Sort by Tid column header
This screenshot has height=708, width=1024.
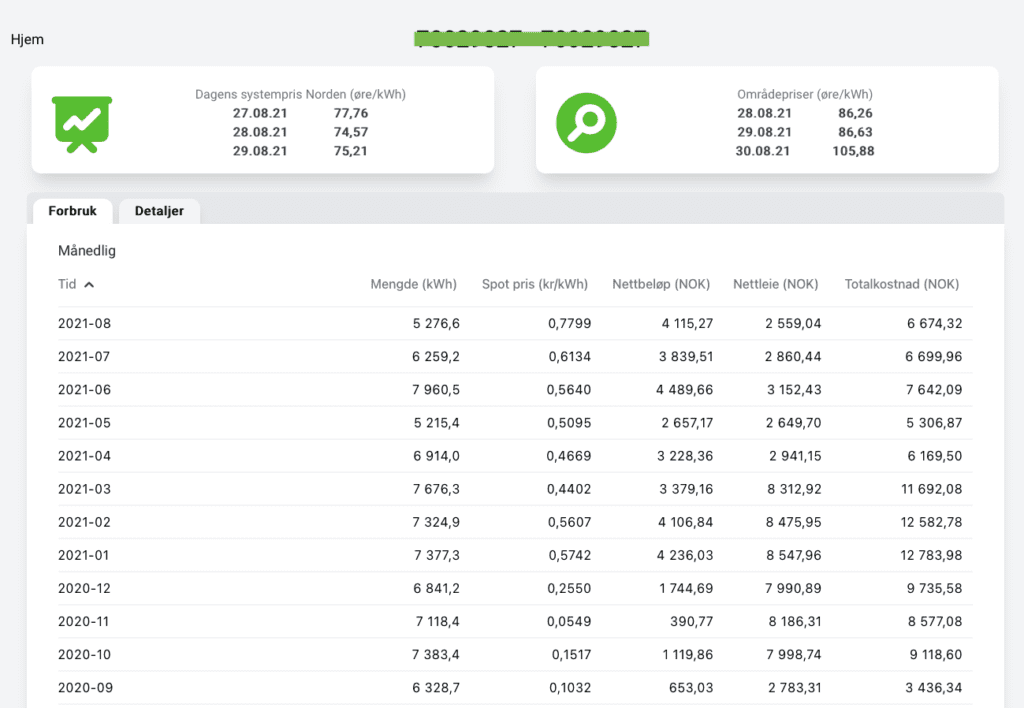[67, 284]
